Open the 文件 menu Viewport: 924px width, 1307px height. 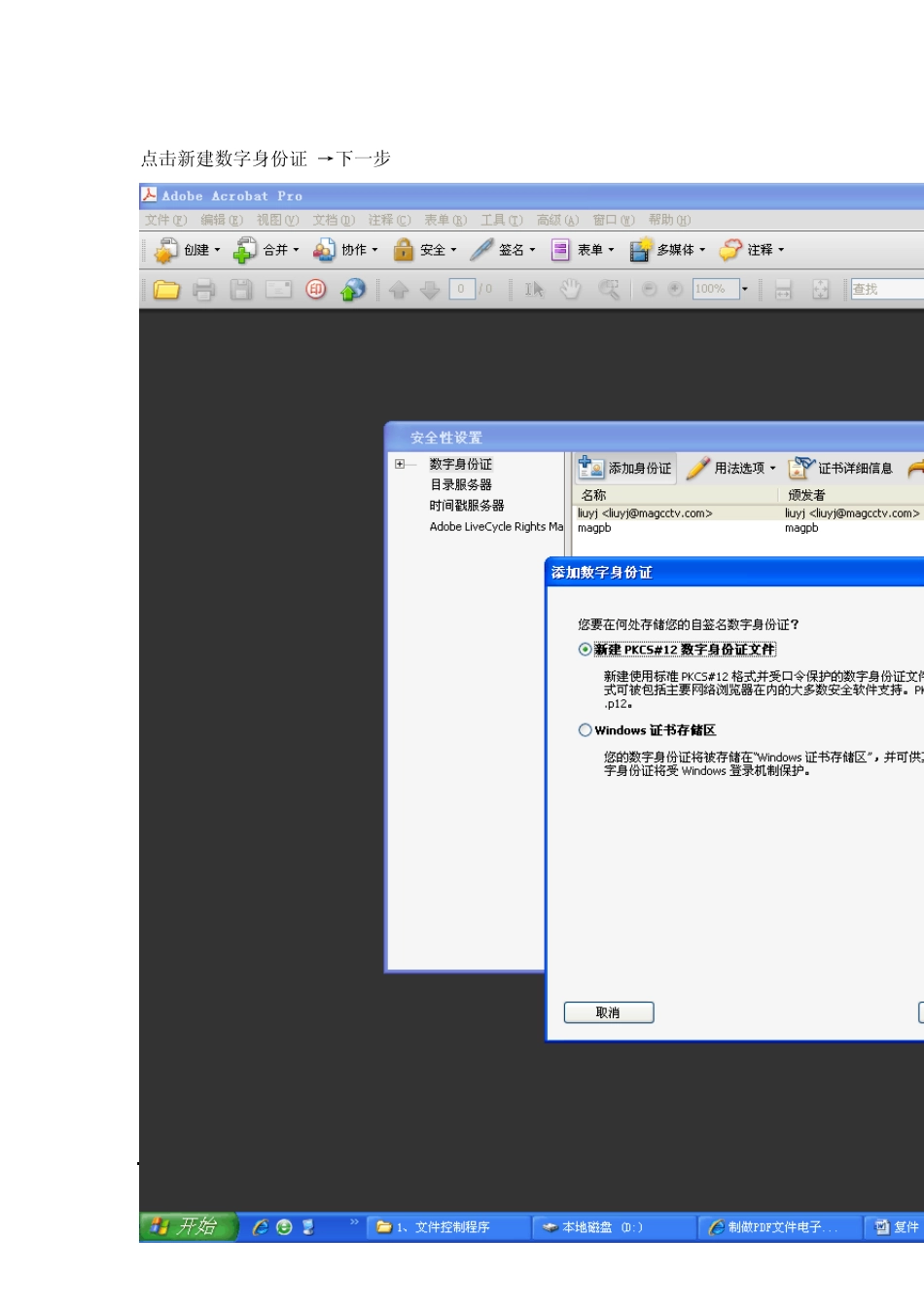[x=165, y=221]
